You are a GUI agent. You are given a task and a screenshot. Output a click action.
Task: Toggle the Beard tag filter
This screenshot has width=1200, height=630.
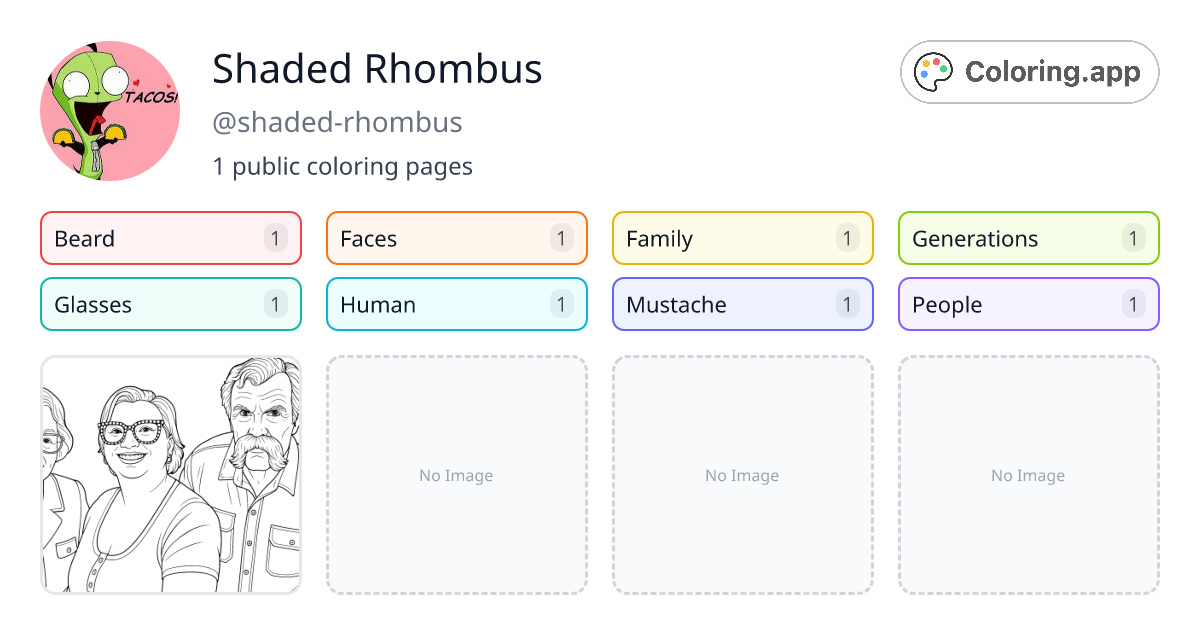point(170,238)
